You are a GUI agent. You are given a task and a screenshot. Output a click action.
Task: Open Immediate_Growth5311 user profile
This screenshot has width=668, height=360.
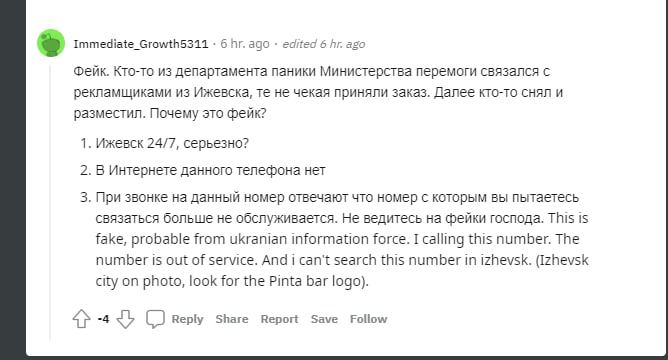tap(141, 44)
